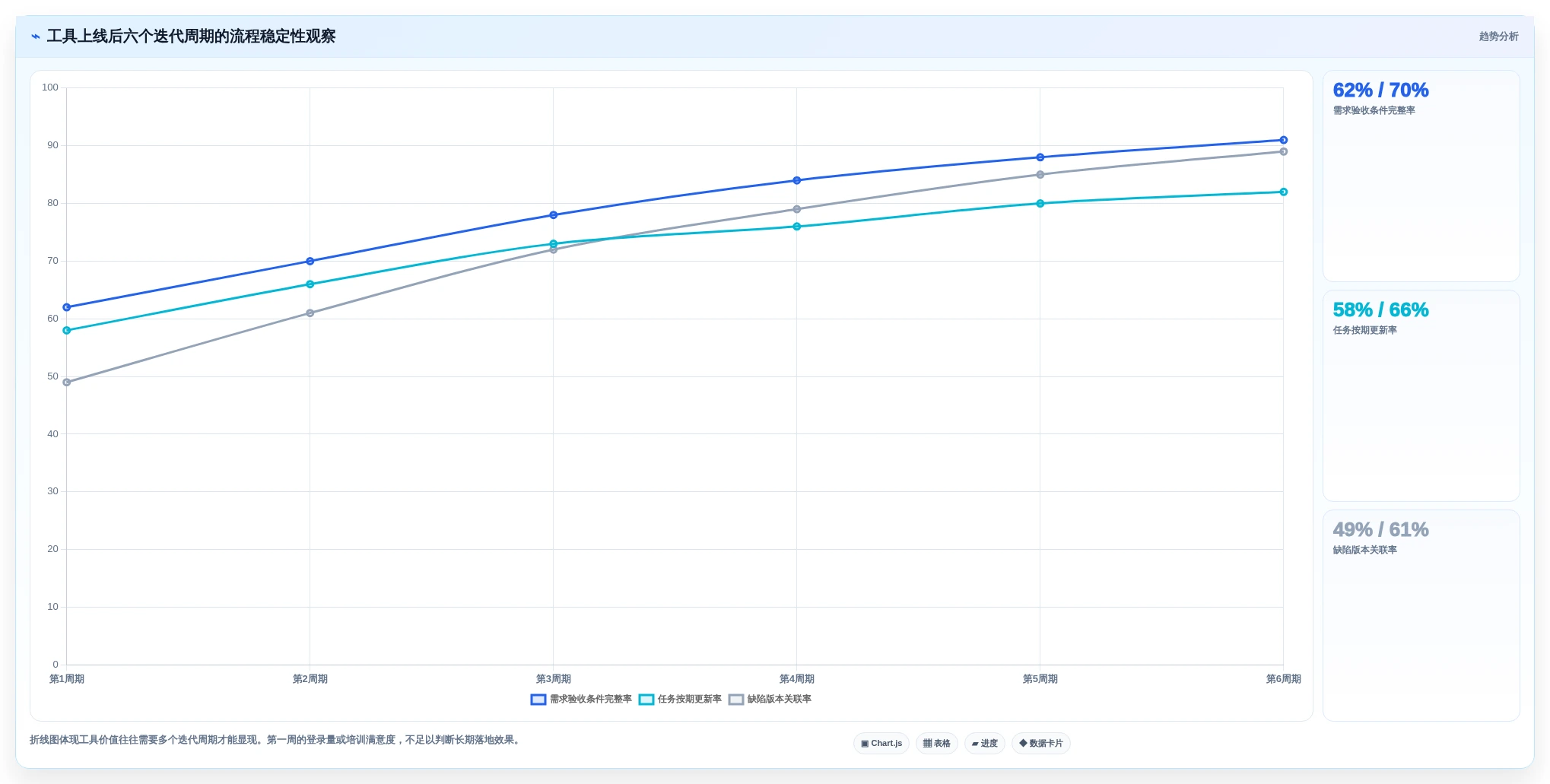Open the 58% / 66% stat card

tap(1421, 396)
